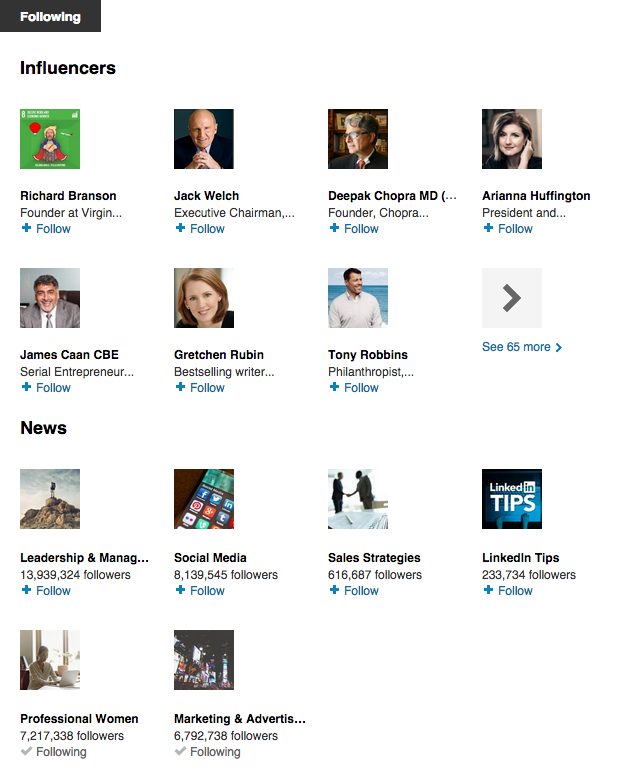The image size is (644, 777).
Task: Click the Executive Chairman,... headline
Action: [234, 213]
